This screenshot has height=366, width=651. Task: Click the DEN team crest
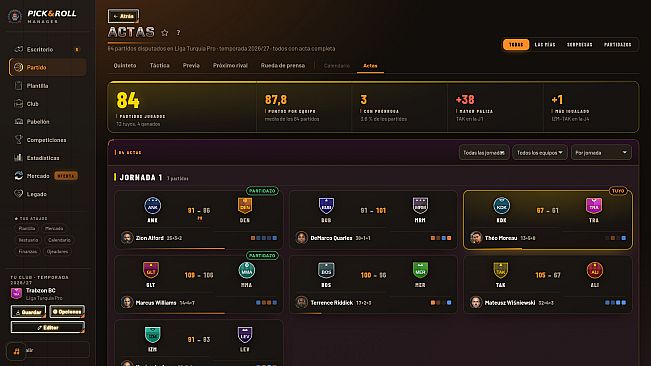(x=245, y=205)
